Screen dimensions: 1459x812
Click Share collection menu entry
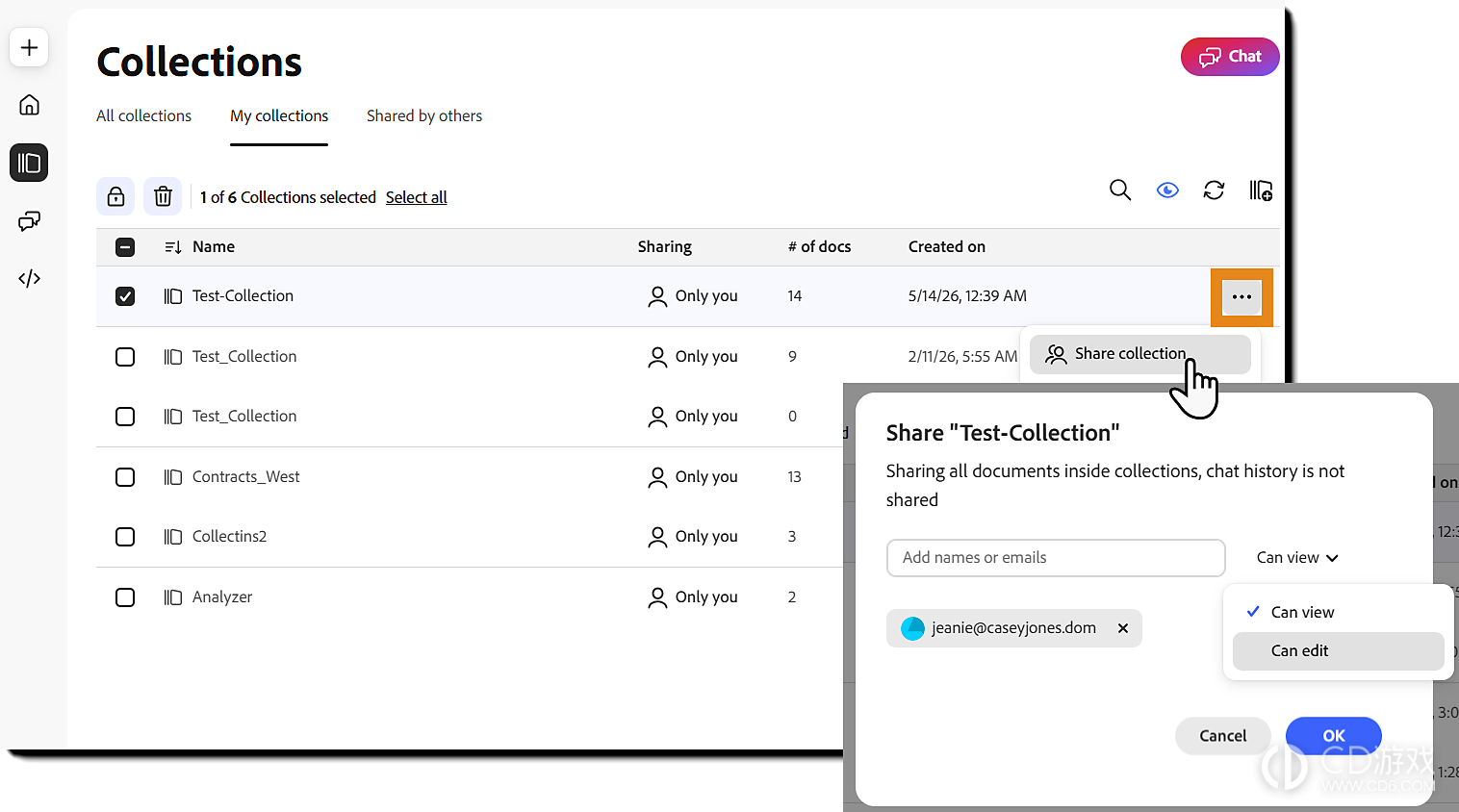coord(1139,354)
